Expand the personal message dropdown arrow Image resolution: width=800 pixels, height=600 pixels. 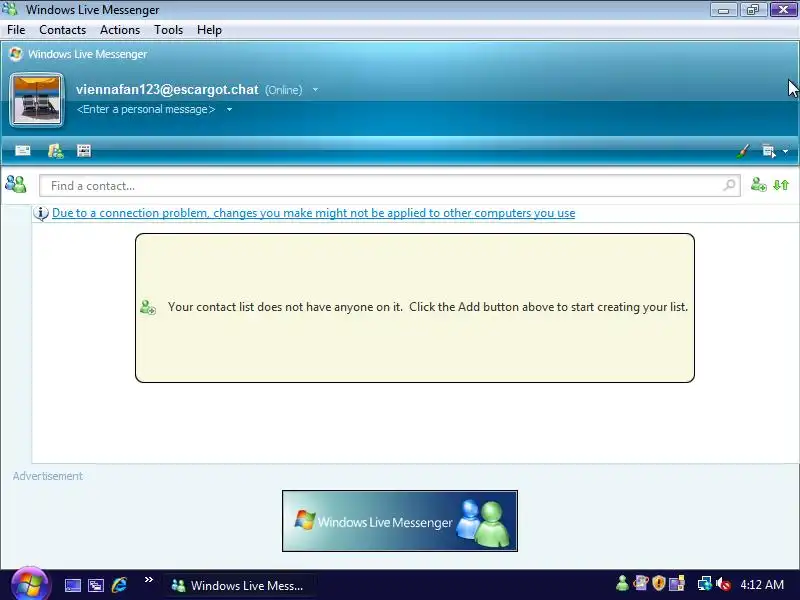pyautogui.click(x=230, y=109)
